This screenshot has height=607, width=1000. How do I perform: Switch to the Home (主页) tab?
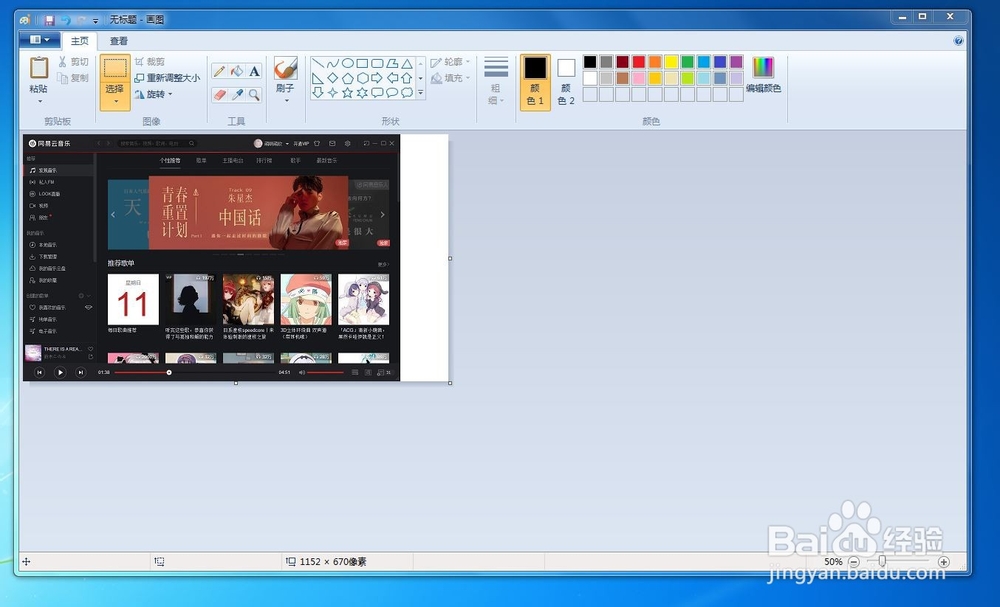(80, 41)
